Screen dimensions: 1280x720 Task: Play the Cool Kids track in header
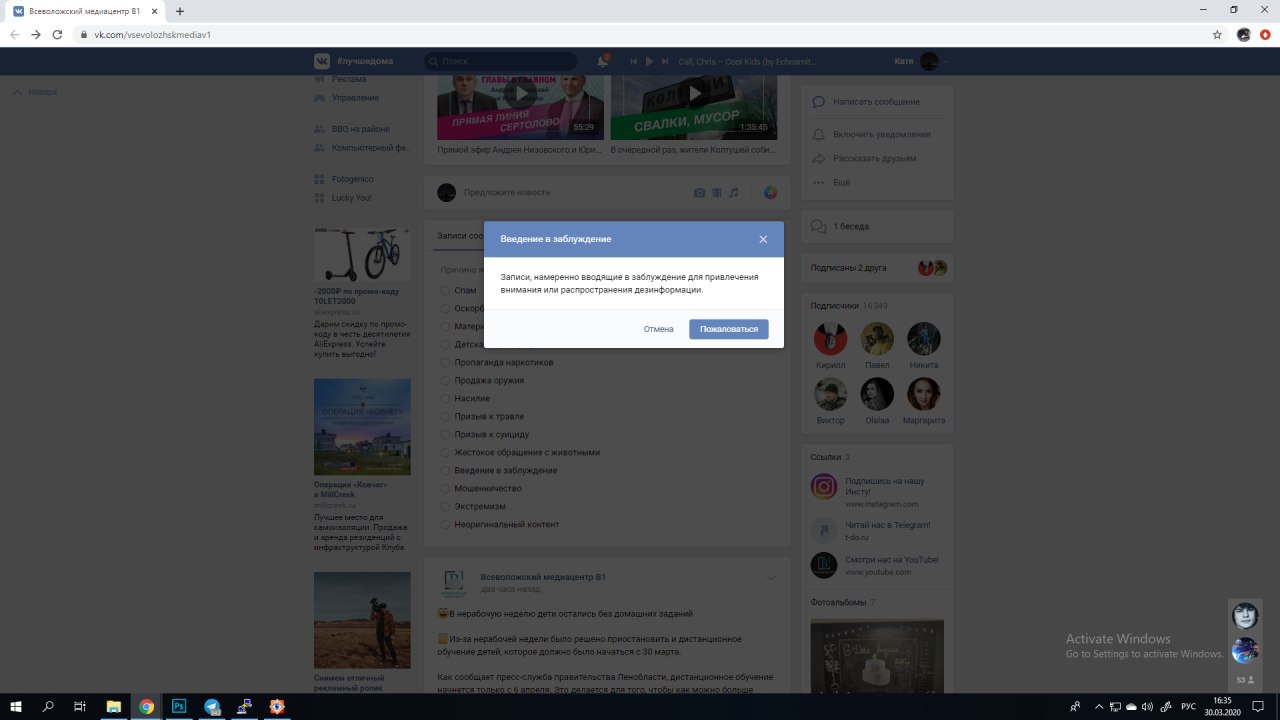(x=649, y=61)
